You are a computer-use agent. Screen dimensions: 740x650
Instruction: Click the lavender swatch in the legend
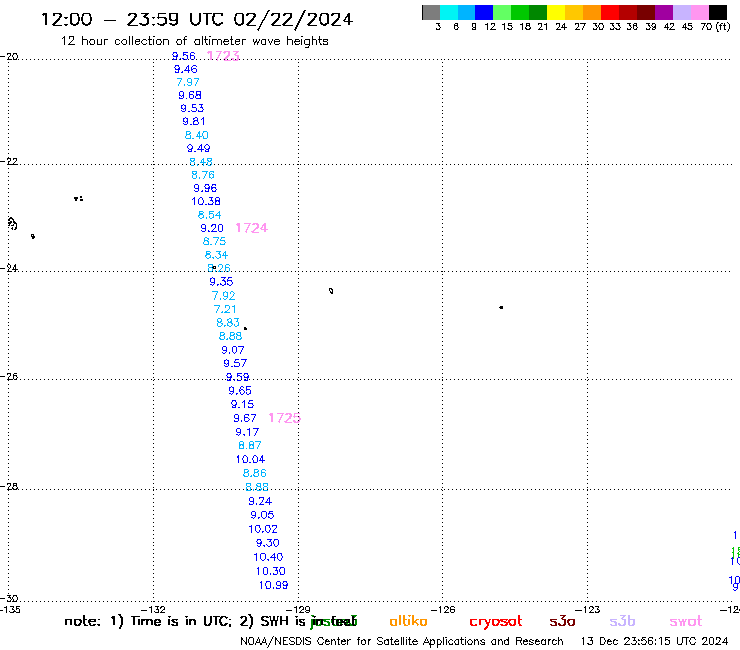coord(682,12)
